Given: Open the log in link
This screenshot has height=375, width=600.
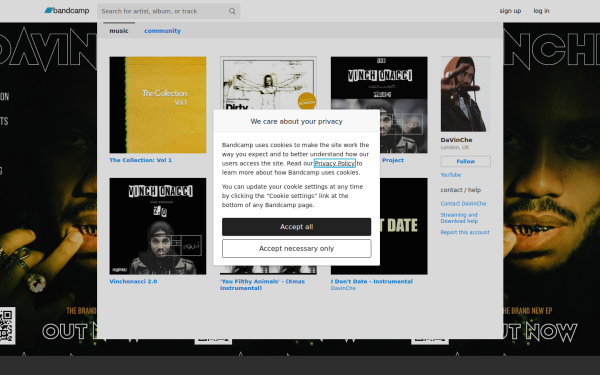Looking at the screenshot, I should [541, 11].
